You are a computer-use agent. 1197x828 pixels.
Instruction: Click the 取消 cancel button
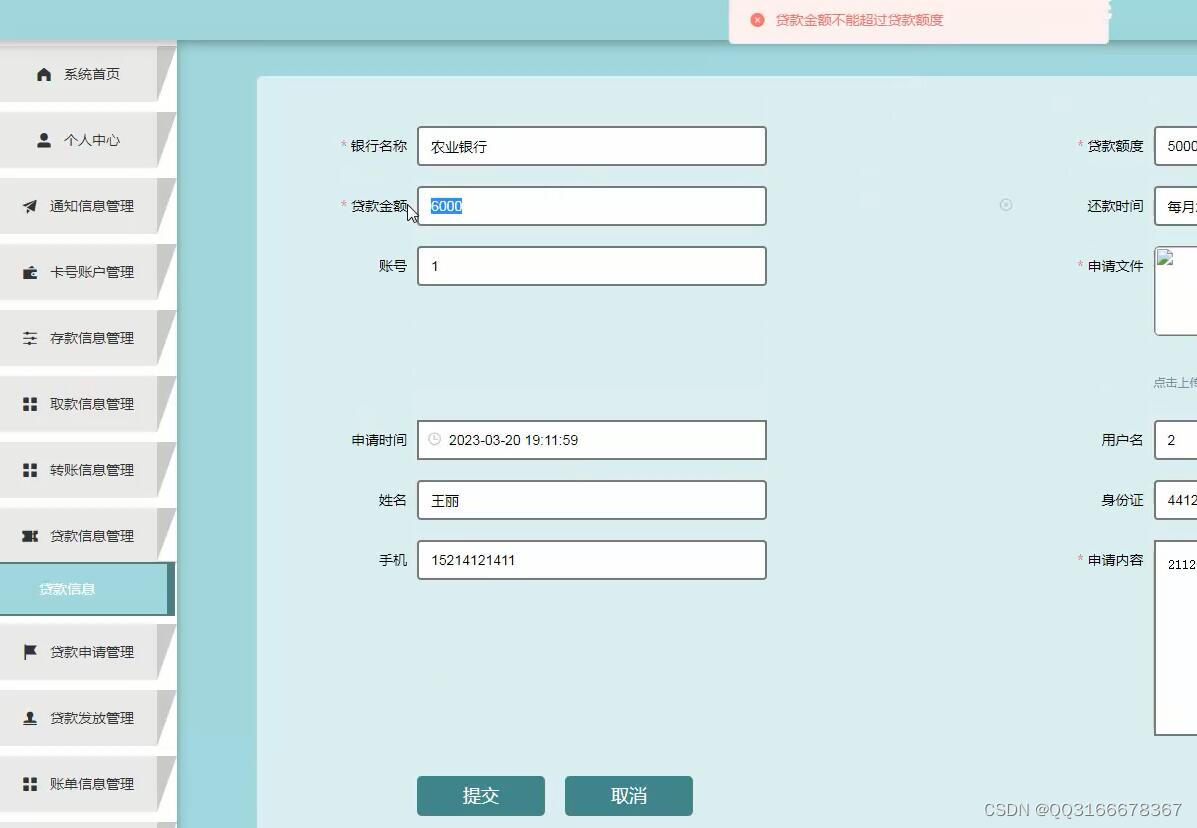tap(628, 795)
